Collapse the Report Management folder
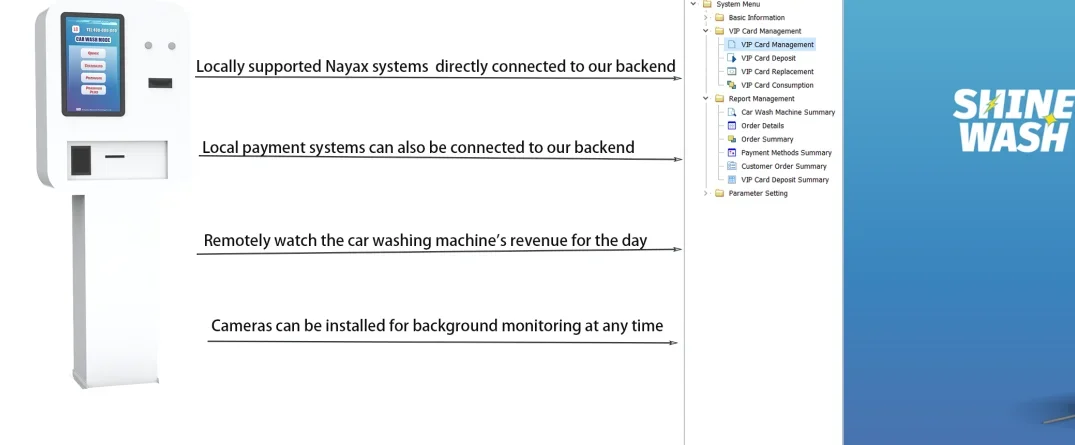 coord(706,99)
